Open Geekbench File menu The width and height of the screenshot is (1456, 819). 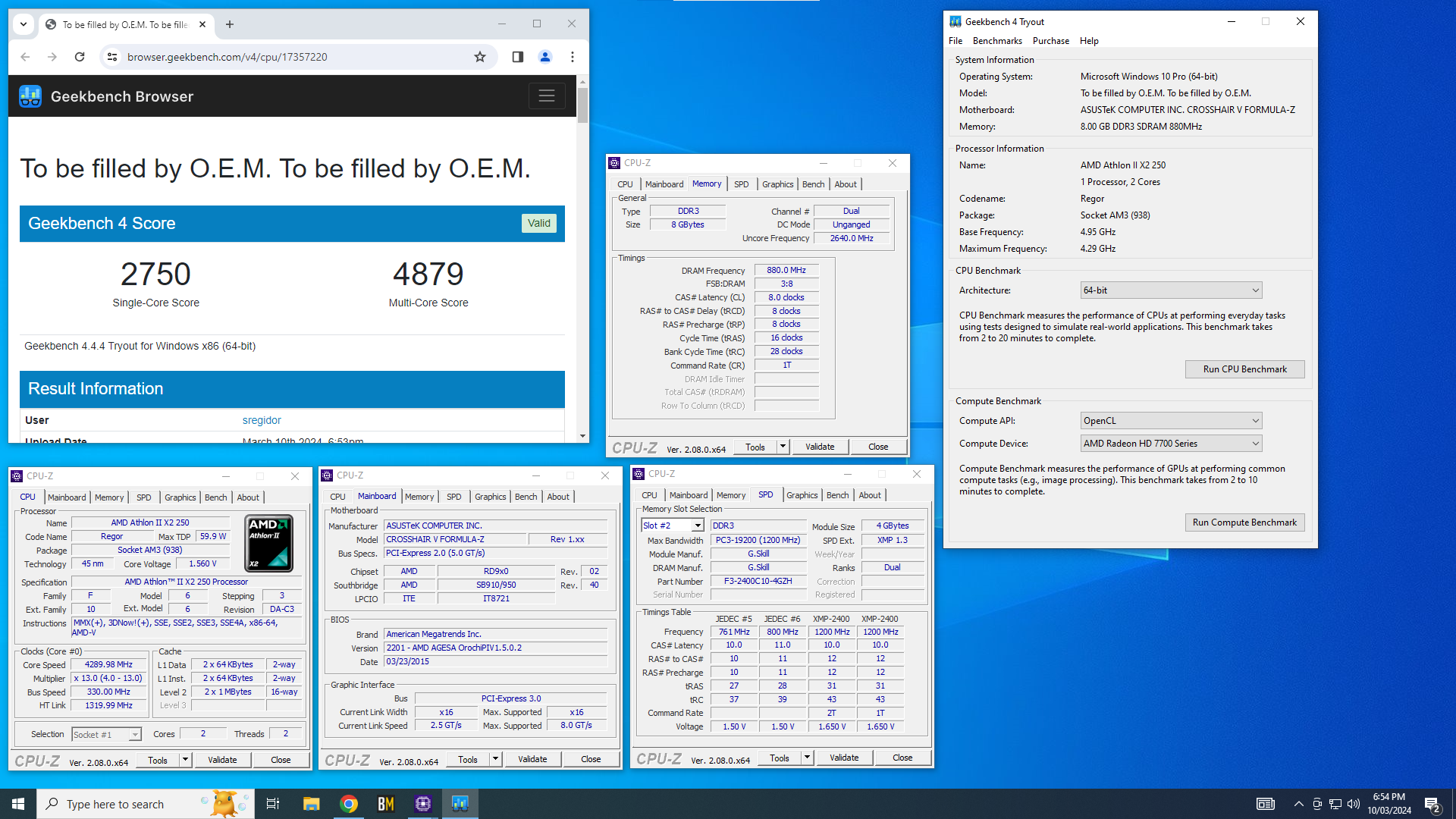(955, 41)
